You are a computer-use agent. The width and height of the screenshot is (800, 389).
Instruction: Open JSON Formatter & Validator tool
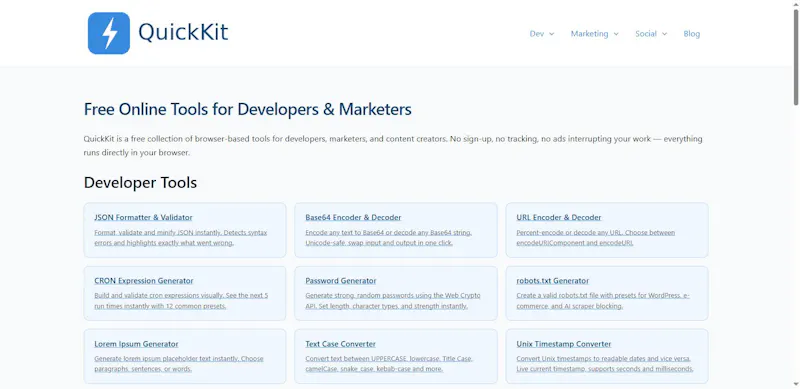pos(143,217)
